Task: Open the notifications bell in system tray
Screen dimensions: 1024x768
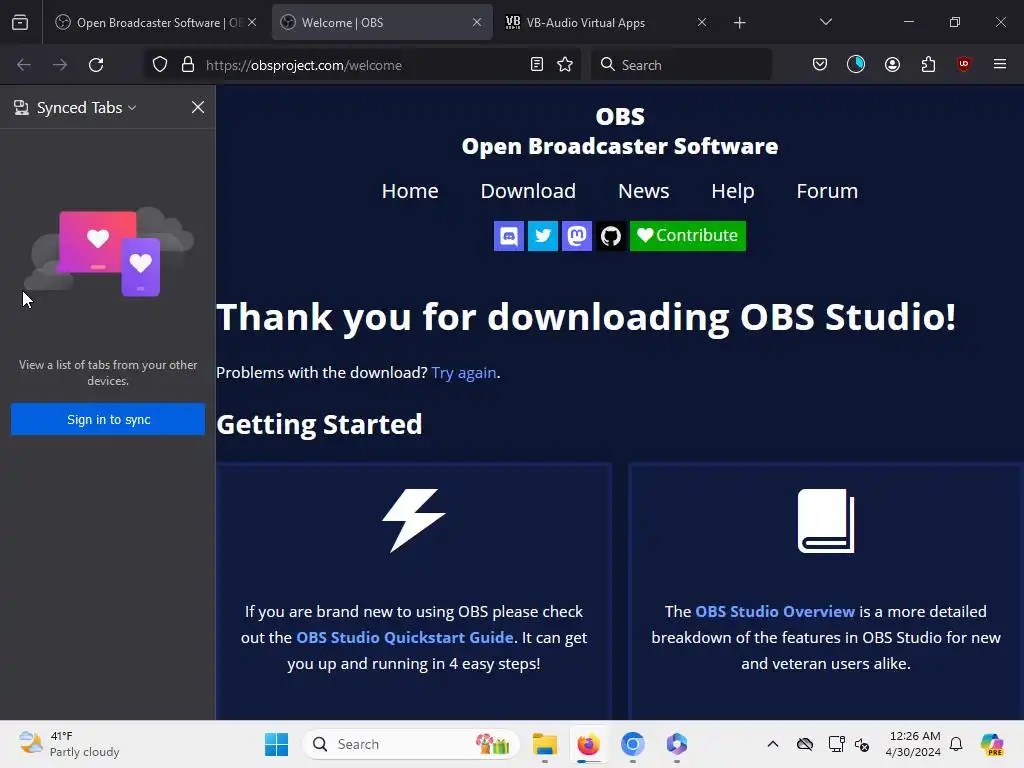Action: (956, 744)
